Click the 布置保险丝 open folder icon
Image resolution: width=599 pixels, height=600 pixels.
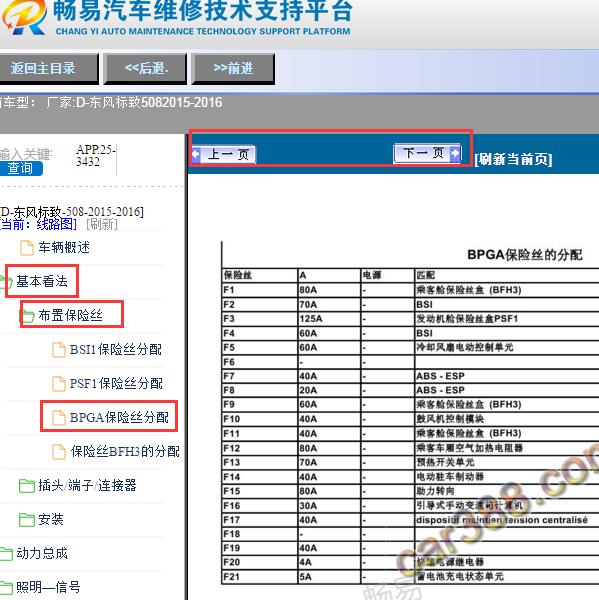click(27, 316)
